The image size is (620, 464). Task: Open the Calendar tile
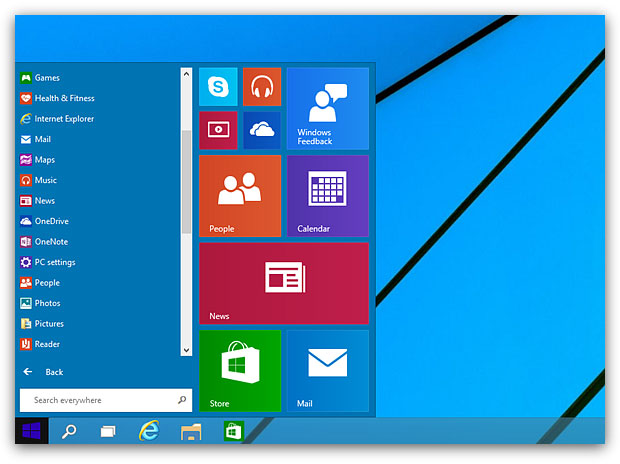(328, 196)
